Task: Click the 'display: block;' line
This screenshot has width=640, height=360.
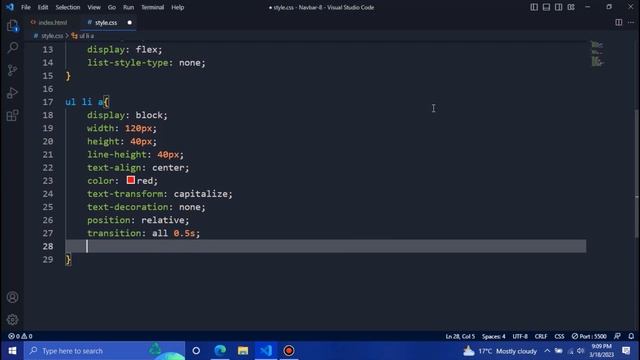Action: 127,115
